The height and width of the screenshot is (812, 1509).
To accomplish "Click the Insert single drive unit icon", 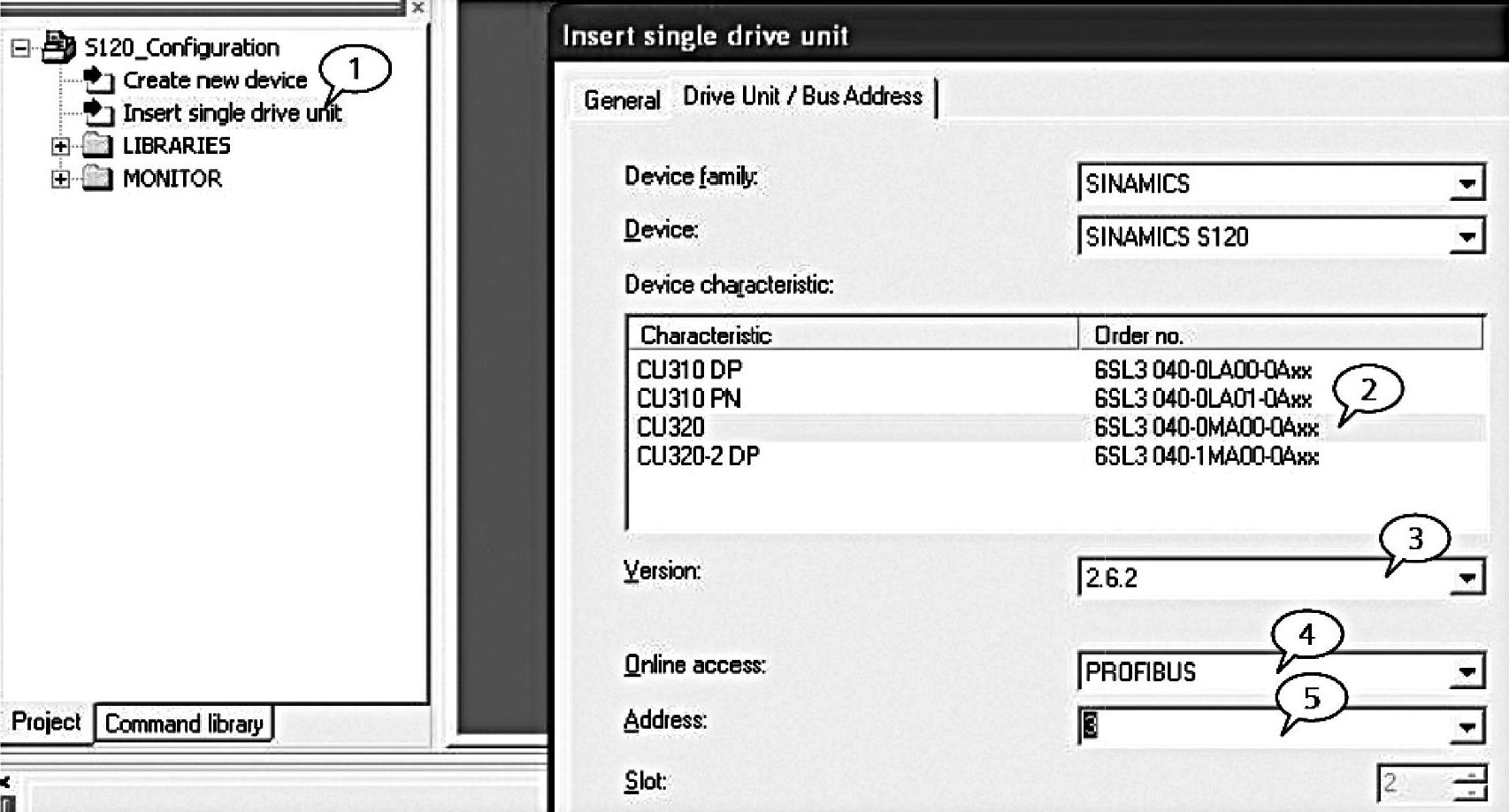I will 98,112.
